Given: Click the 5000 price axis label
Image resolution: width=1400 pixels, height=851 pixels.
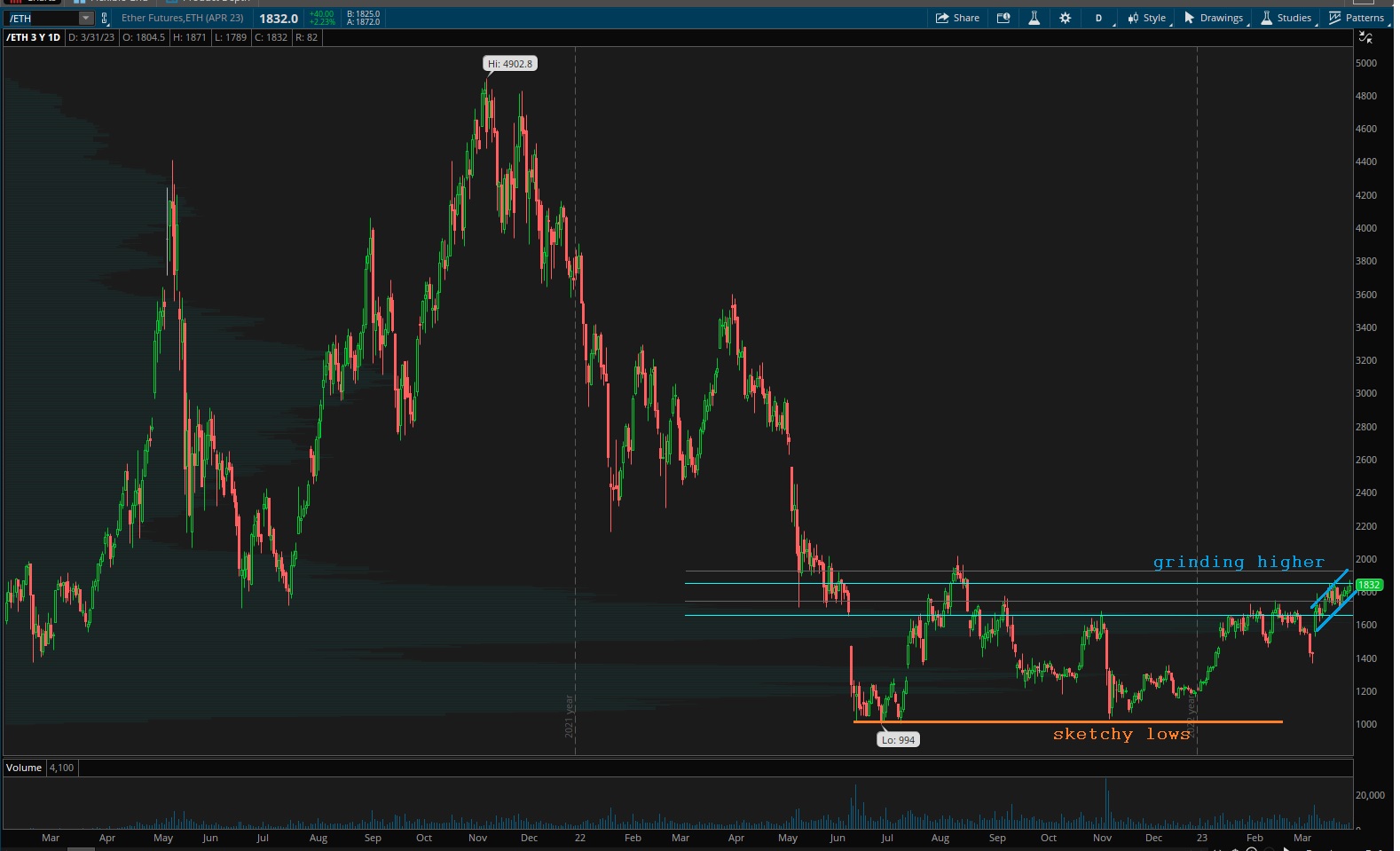Looking at the screenshot, I should click(x=1366, y=63).
